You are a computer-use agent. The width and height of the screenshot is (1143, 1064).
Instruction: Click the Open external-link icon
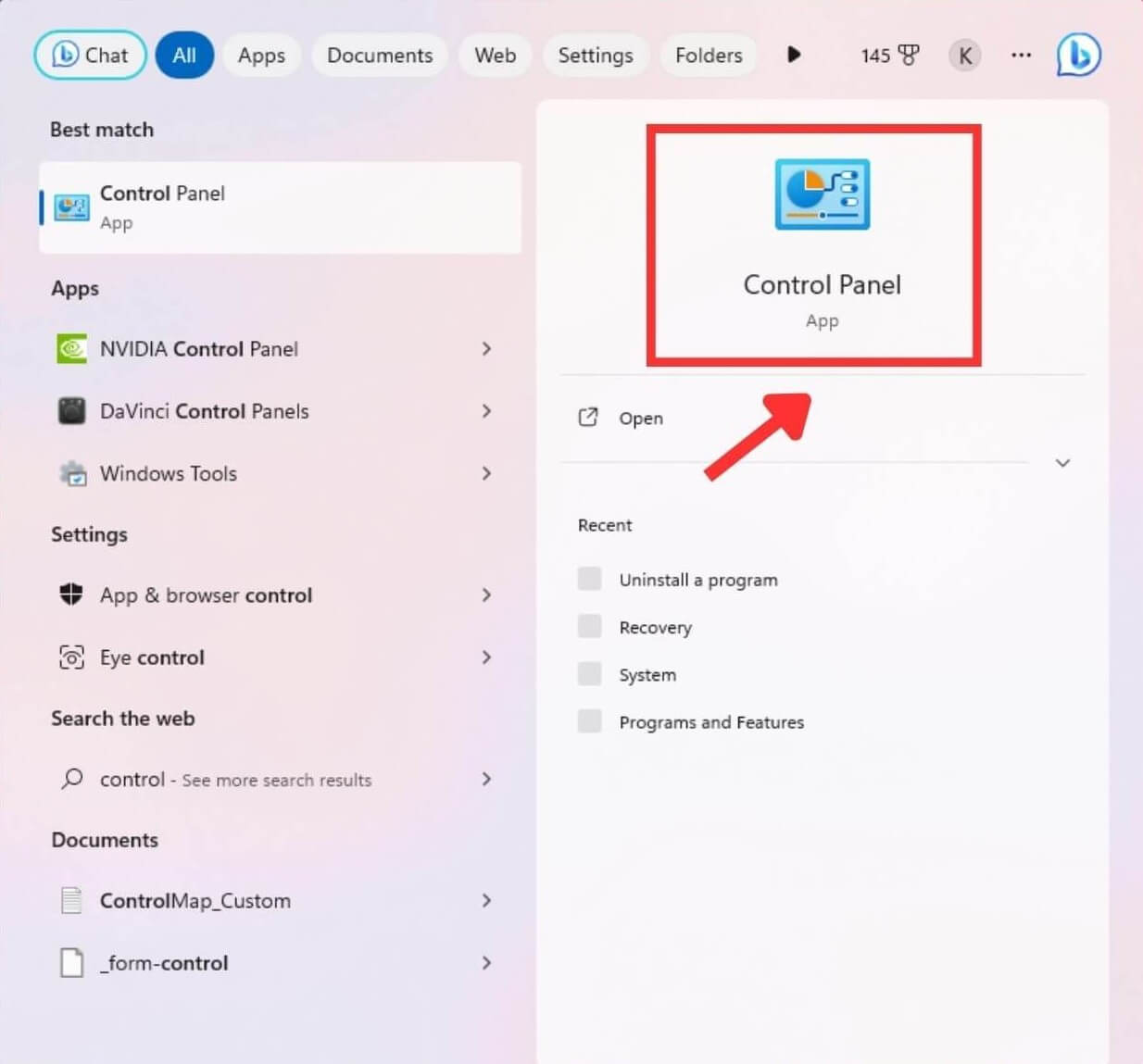[588, 418]
